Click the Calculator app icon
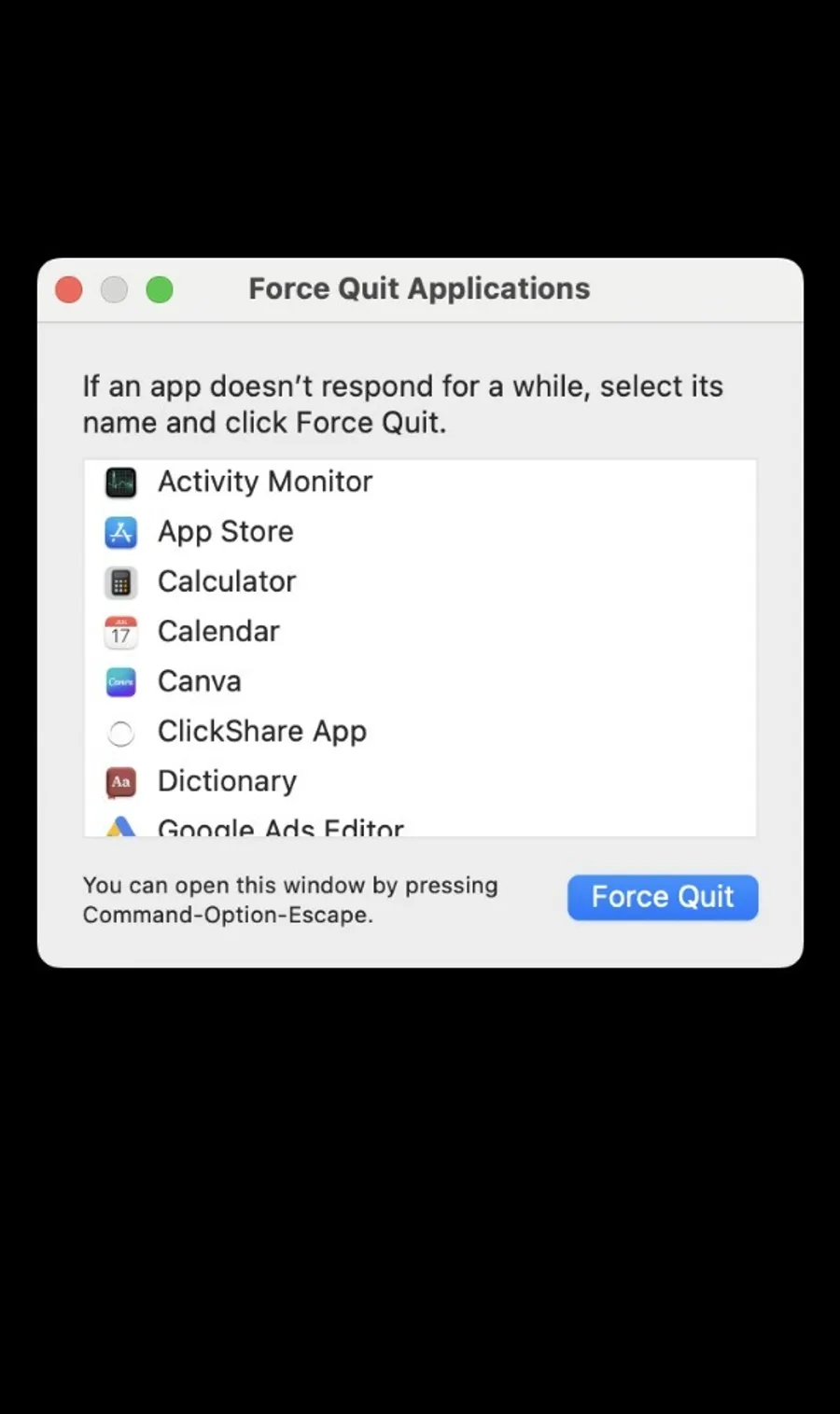Image resolution: width=840 pixels, height=1414 pixels. click(120, 582)
